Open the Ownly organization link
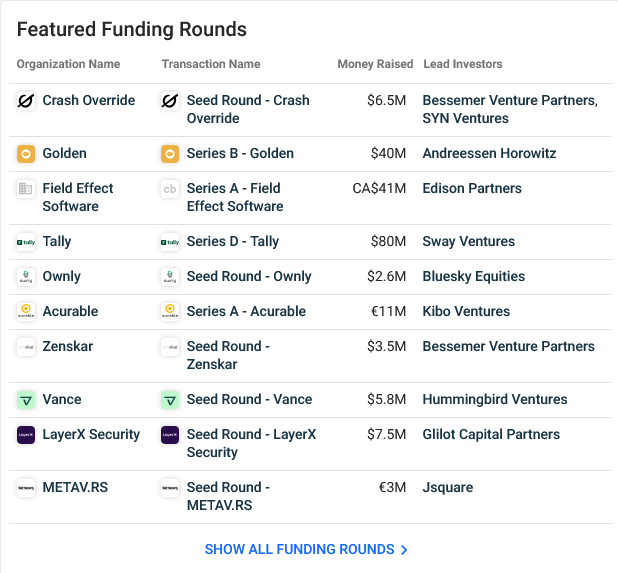This screenshot has height=573, width=618. pyautogui.click(x=61, y=276)
